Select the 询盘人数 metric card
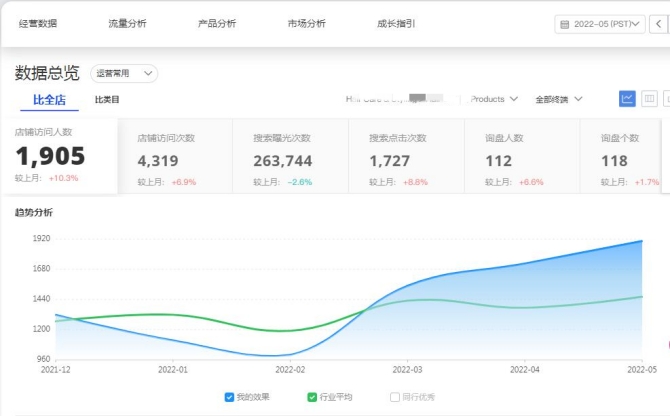 click(x=521, y=155)
